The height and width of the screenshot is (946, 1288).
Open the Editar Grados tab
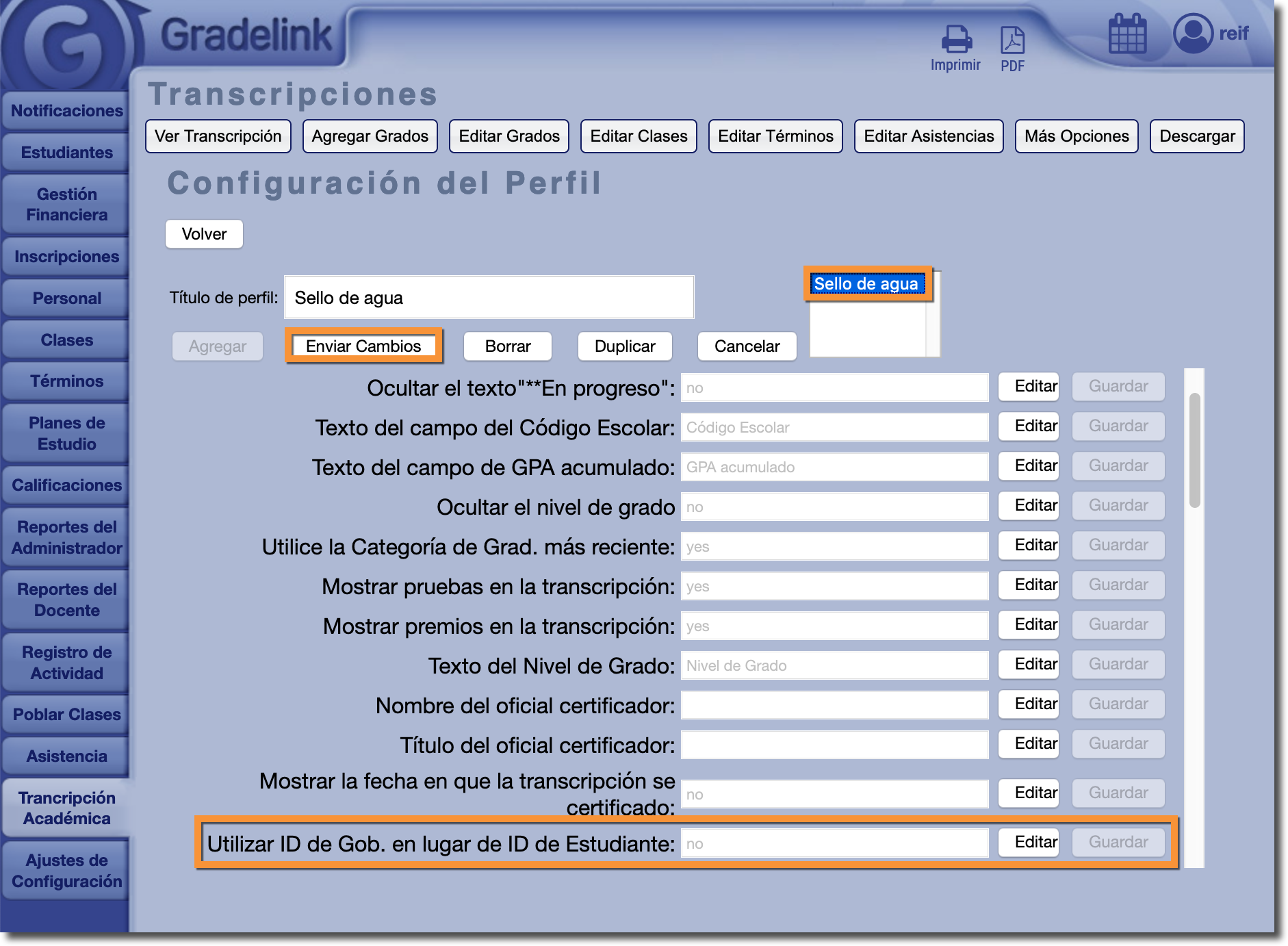[509, 136]
